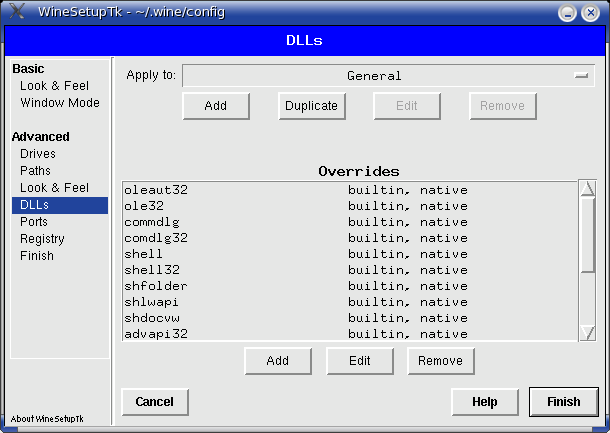Select the oleaut32 override entry

156,190
